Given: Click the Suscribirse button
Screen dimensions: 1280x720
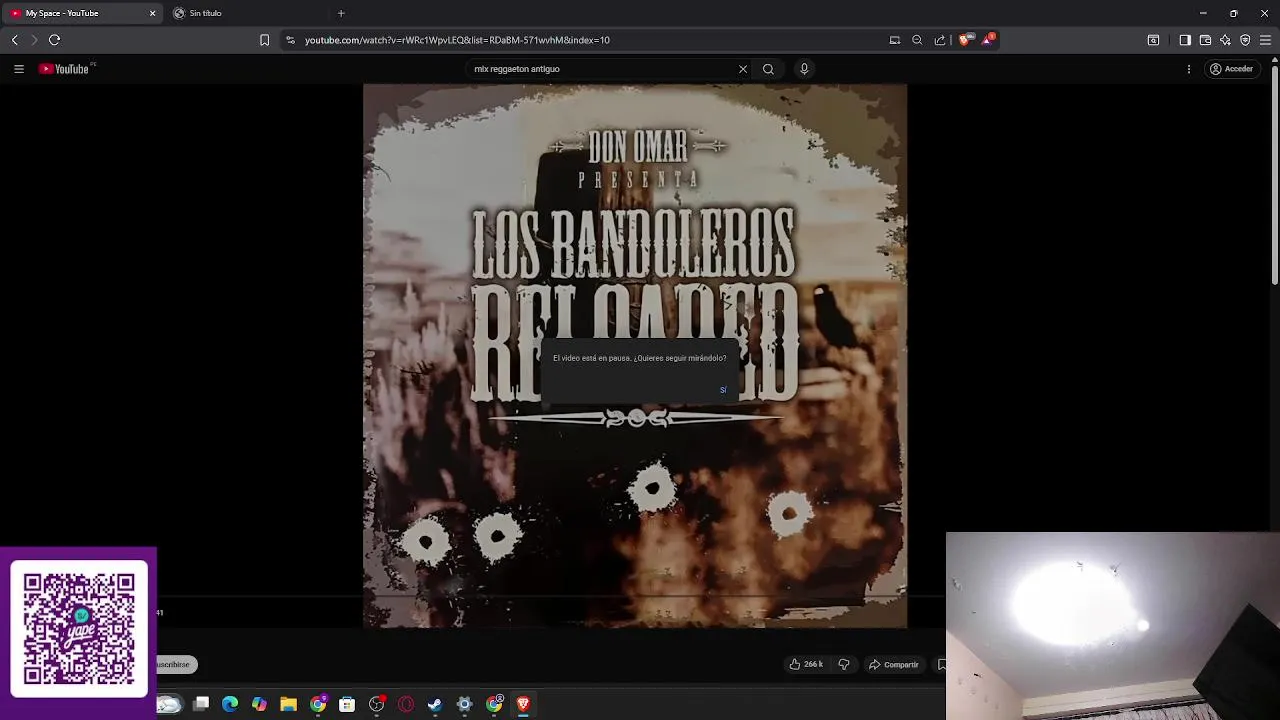Looking at the screenshot, I should [176, 664].
